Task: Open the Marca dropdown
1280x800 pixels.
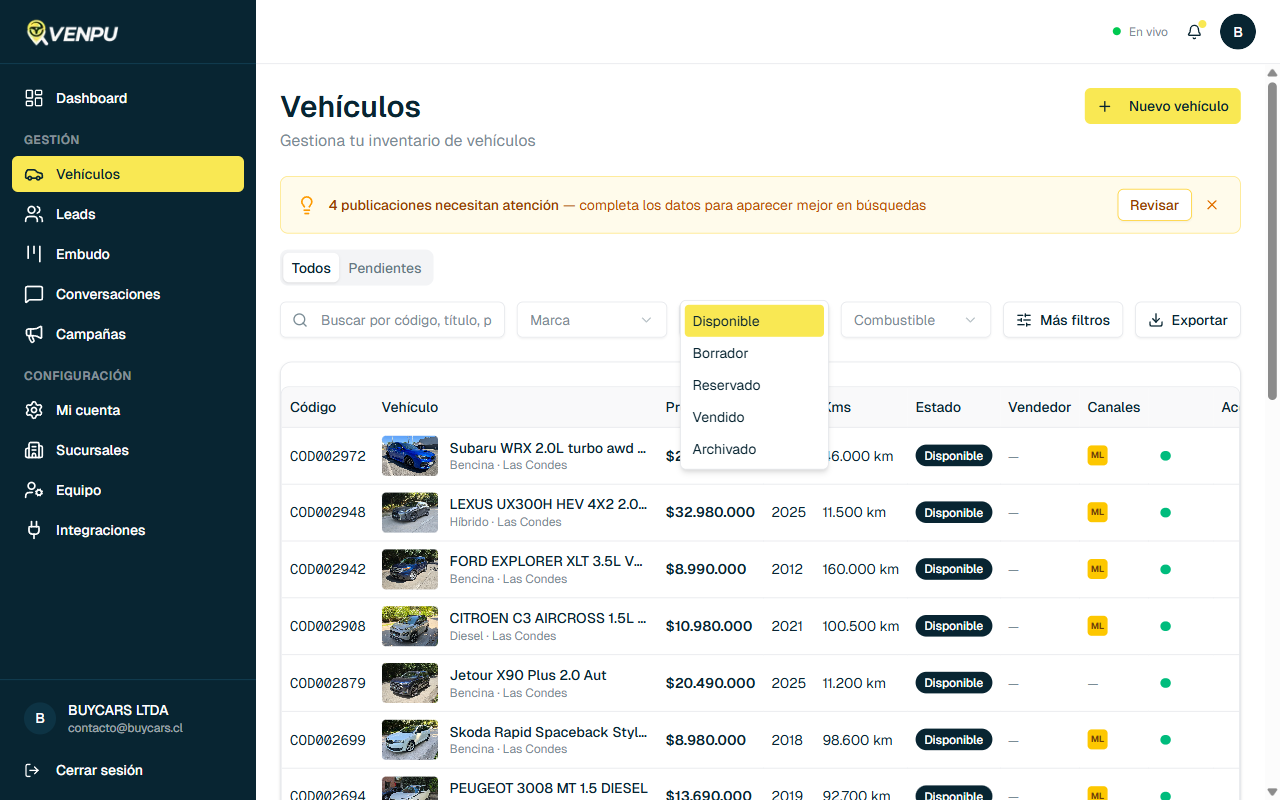Action: tap(591, 320)
